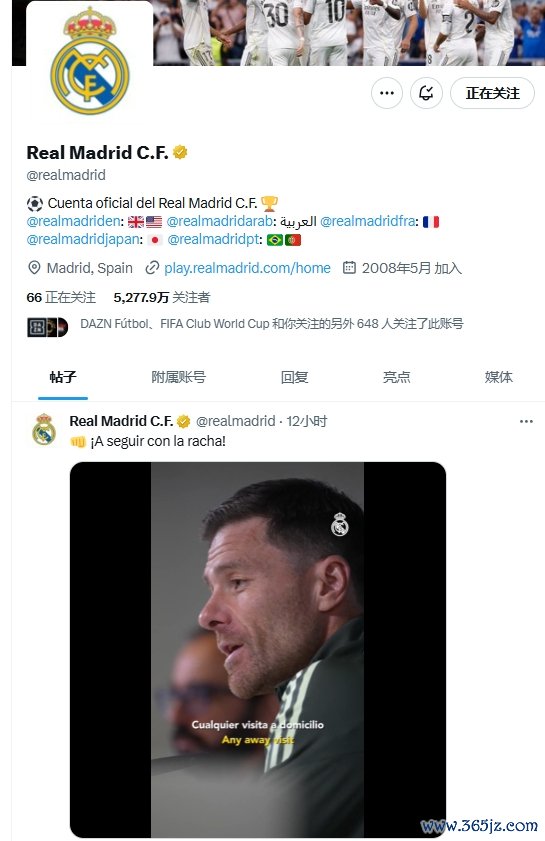
Task: Open the @realmadriden account link
Action: (x=73, y=221)
